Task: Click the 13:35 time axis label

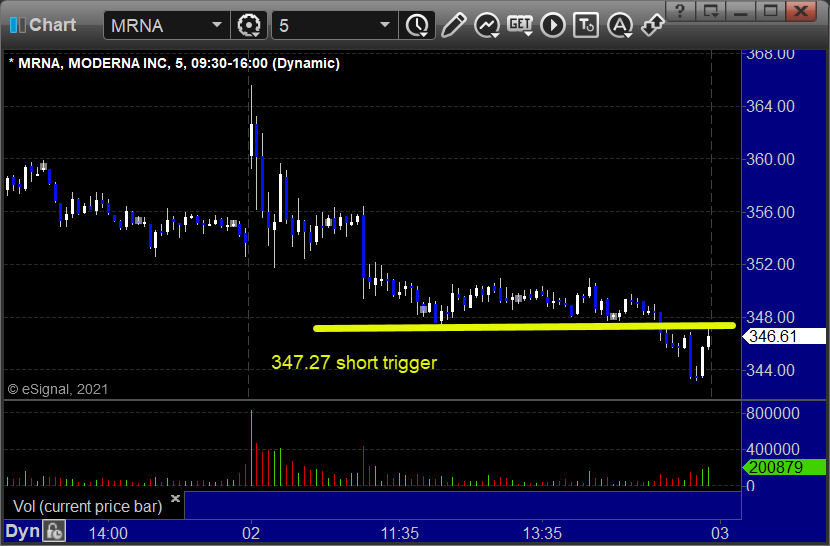Action: [542, 533]
